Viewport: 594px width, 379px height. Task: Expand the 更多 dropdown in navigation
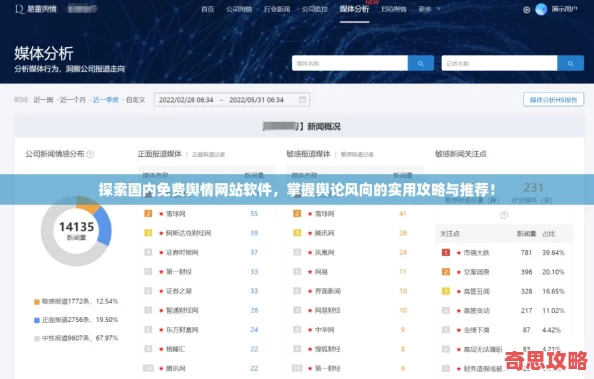point(429,9)
